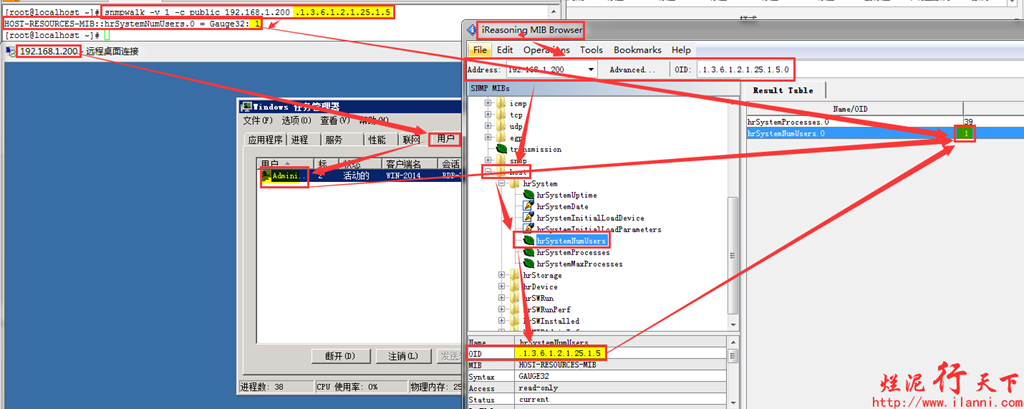Switch to the 性能 tab in Task Manager
Screen dimensions: 1024x409
[x=376, y=140]
